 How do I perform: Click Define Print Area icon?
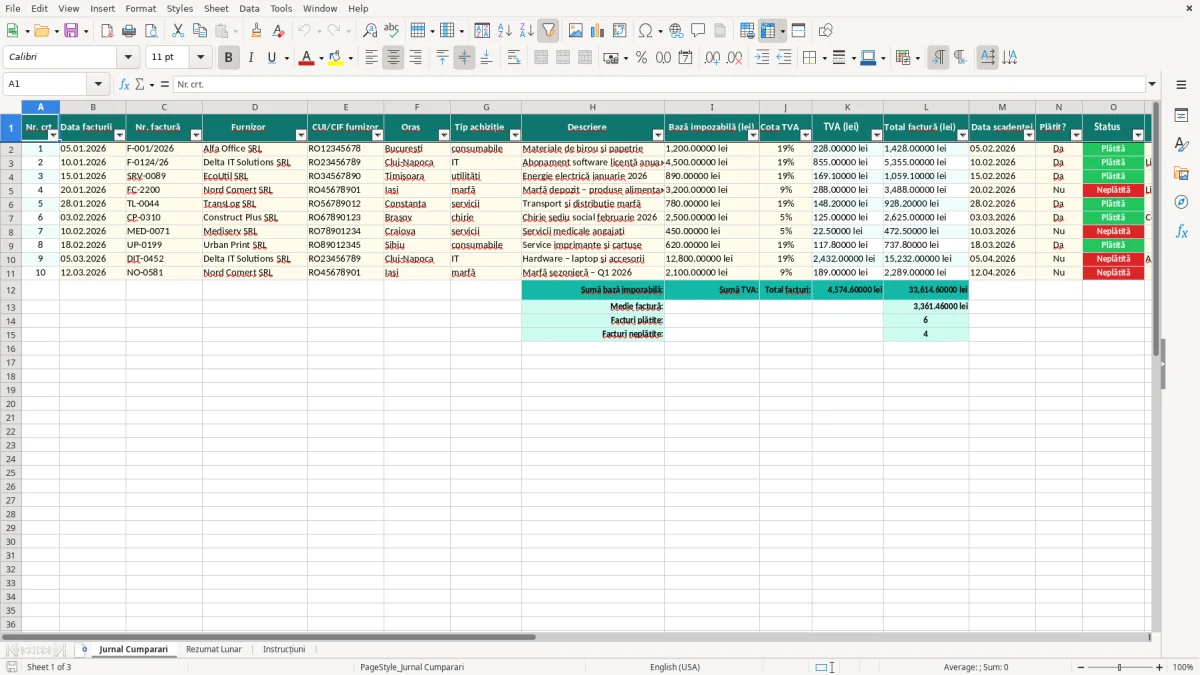747,31
